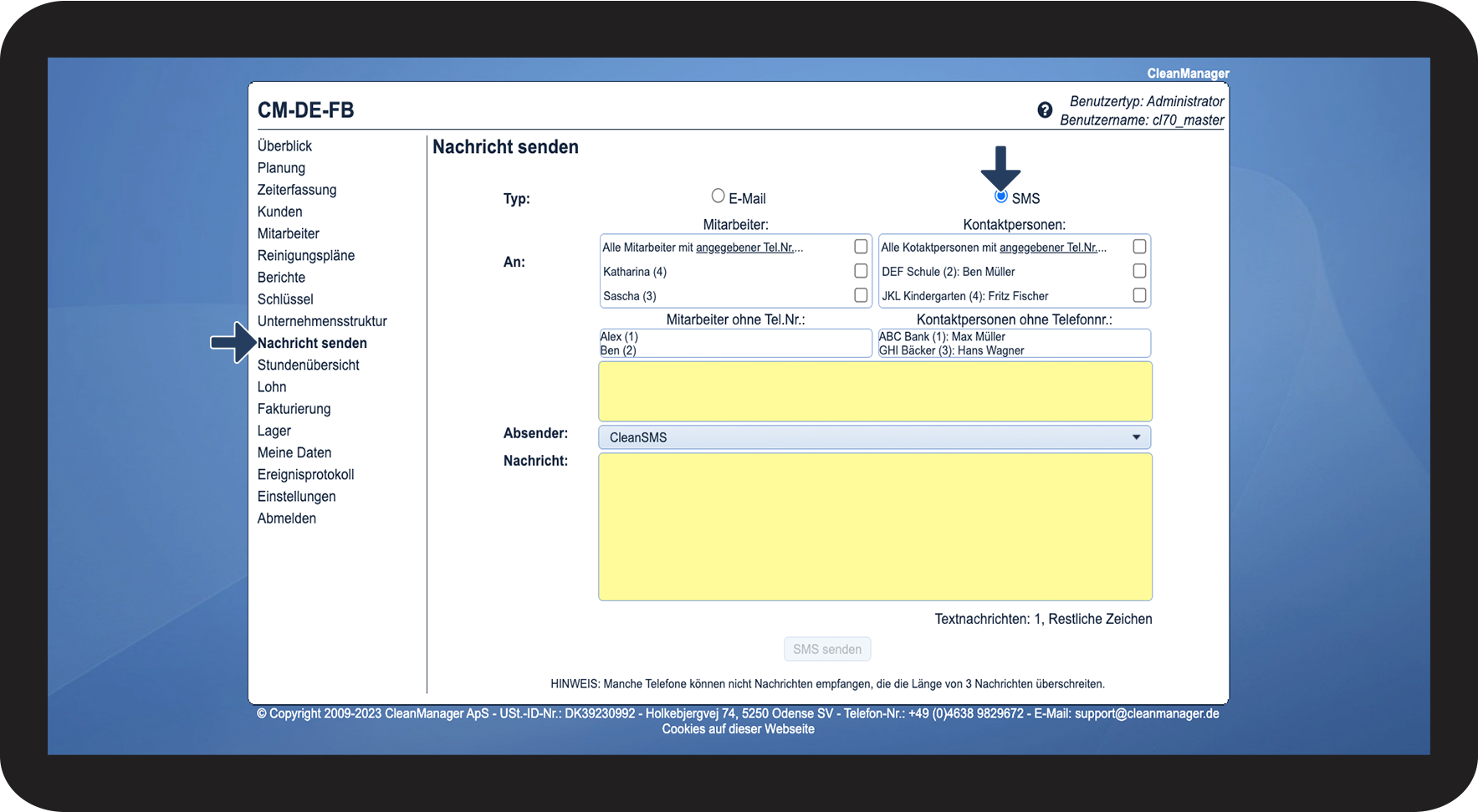Image resolution: width=1478 pixels, height=812 pixels.
Task: Click the yellow recipients box above Absender
Action: pos(875,391)
